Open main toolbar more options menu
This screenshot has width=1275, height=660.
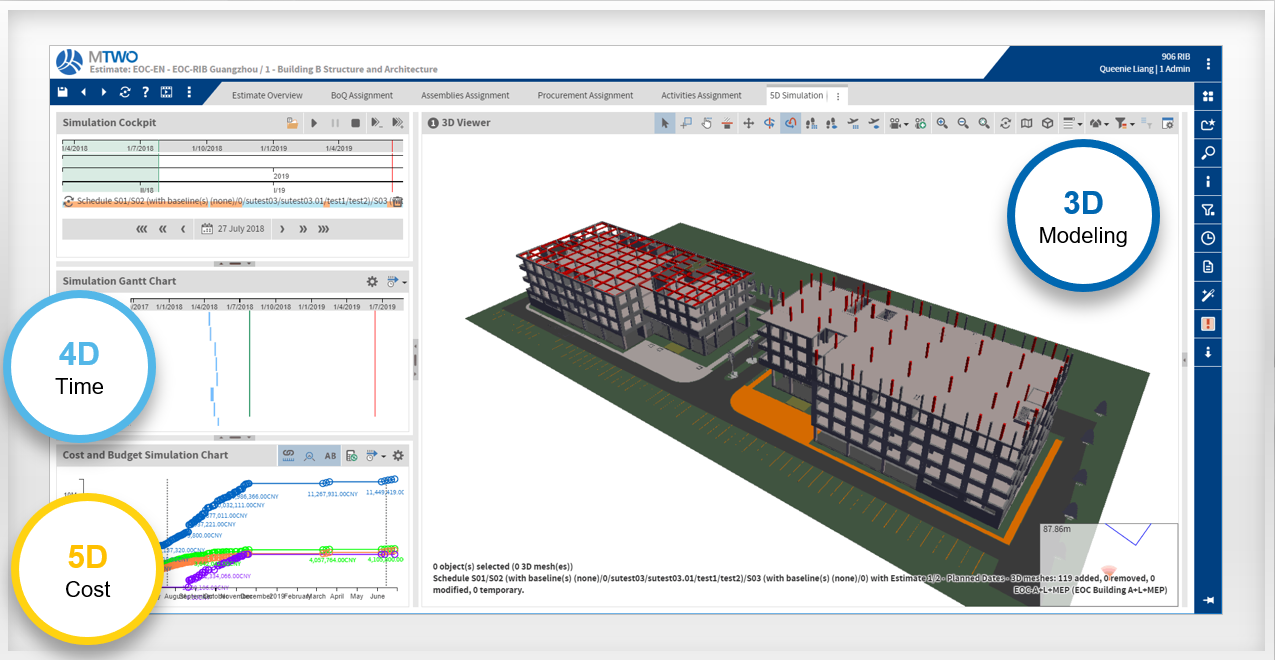pos(189,92)
